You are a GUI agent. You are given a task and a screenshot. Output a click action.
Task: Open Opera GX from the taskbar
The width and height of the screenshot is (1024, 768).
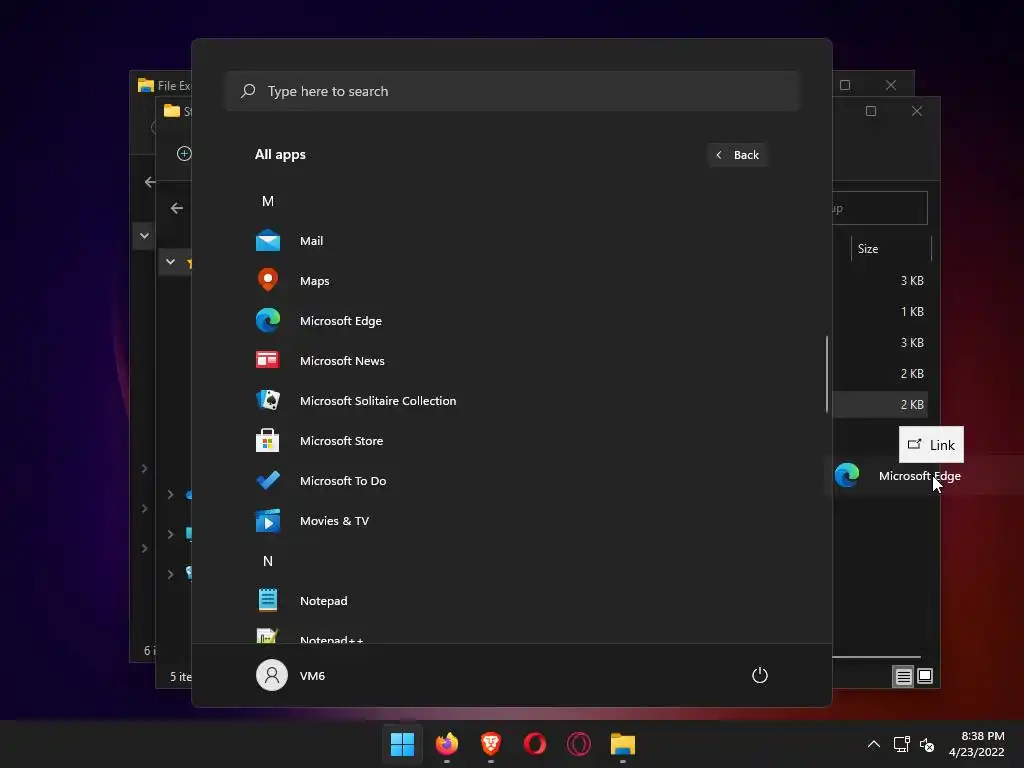click(x=579, y=744)
